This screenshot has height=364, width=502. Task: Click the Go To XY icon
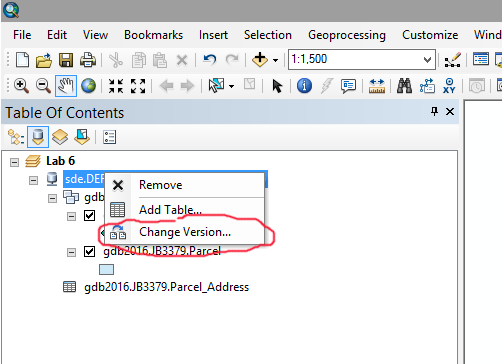pyautogui.click(x=449, y=86)
